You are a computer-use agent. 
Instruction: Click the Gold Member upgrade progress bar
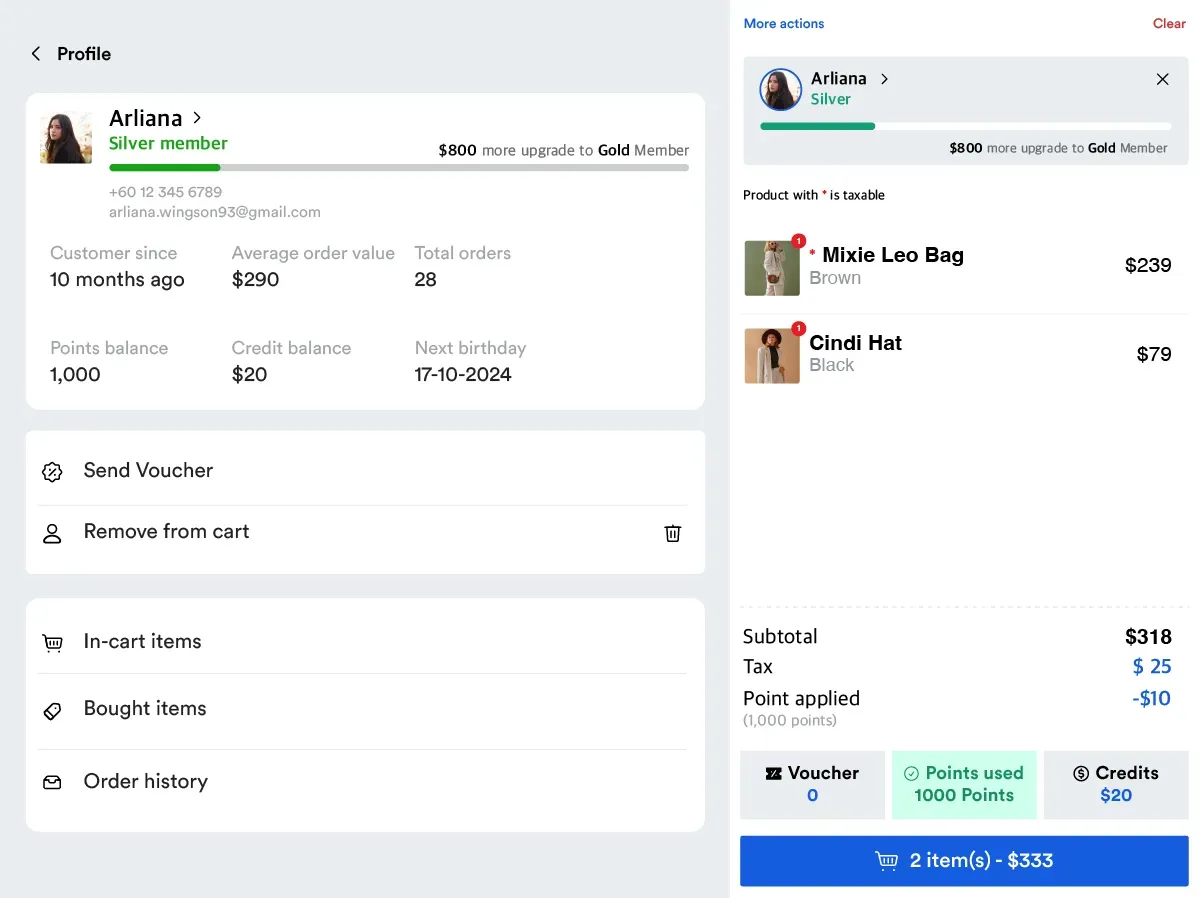click(399, 168)
